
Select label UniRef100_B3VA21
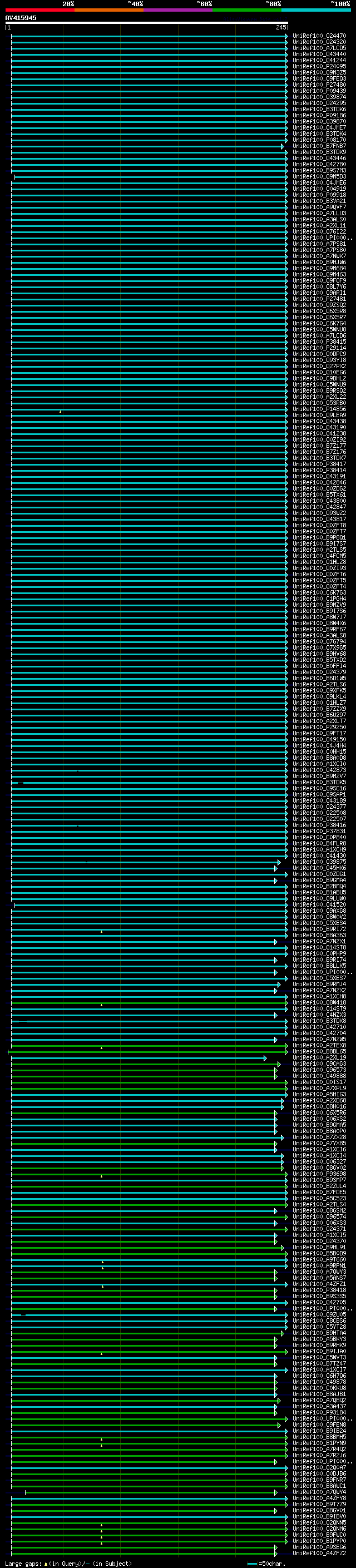pos(319,201)
